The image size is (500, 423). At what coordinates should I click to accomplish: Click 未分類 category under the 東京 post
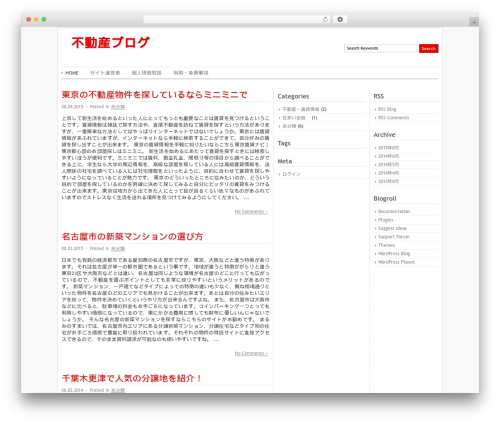click(x=118, y=107)
